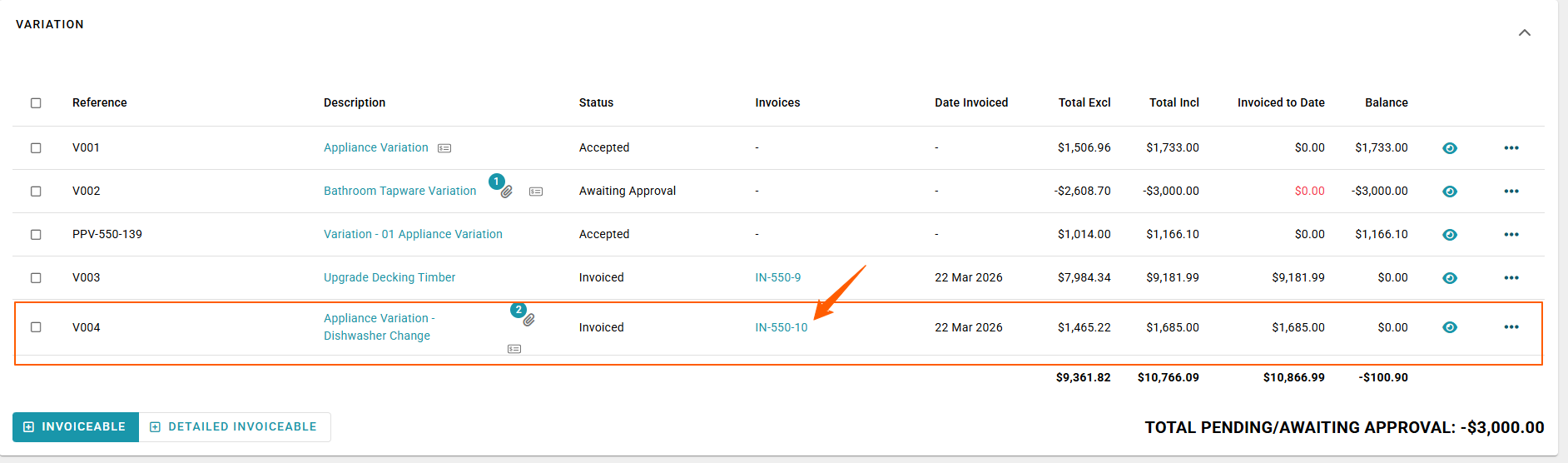Tick the checkbox for V001
1568x463 pixels.
(x=36, y=148)
